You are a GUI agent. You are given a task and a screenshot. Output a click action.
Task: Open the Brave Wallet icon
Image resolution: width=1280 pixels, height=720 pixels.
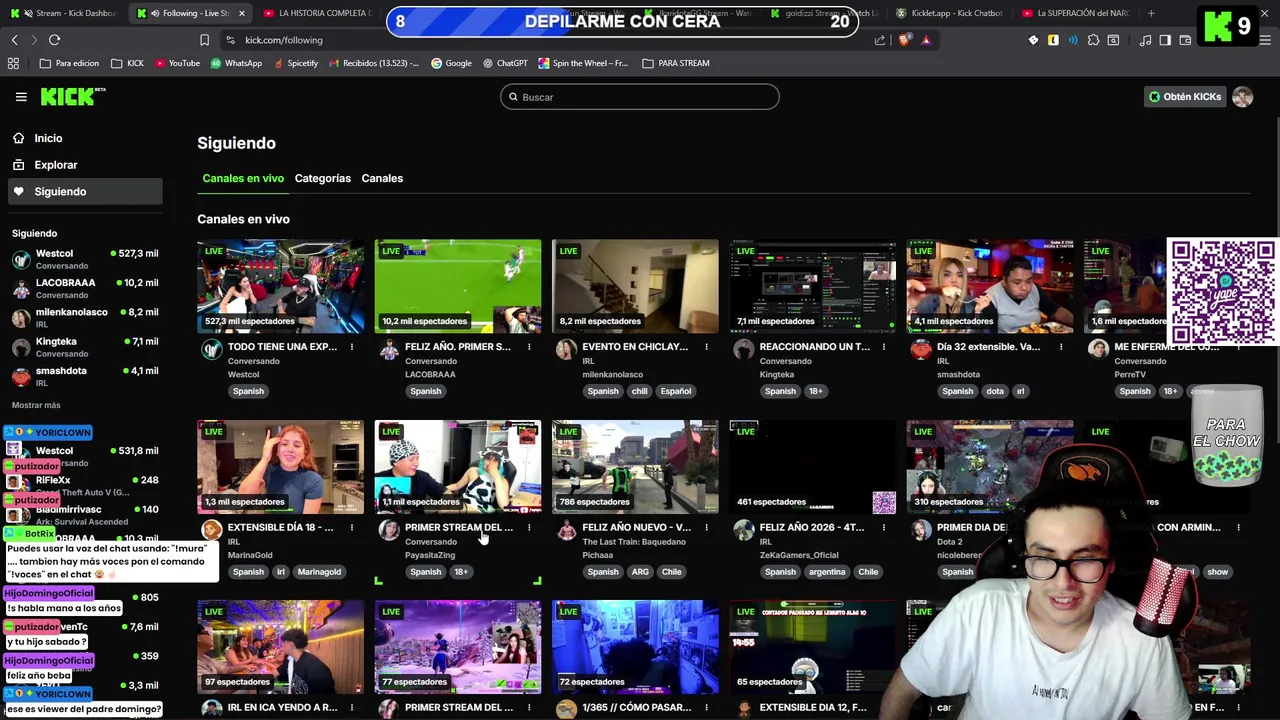[x=1185, y=40]
